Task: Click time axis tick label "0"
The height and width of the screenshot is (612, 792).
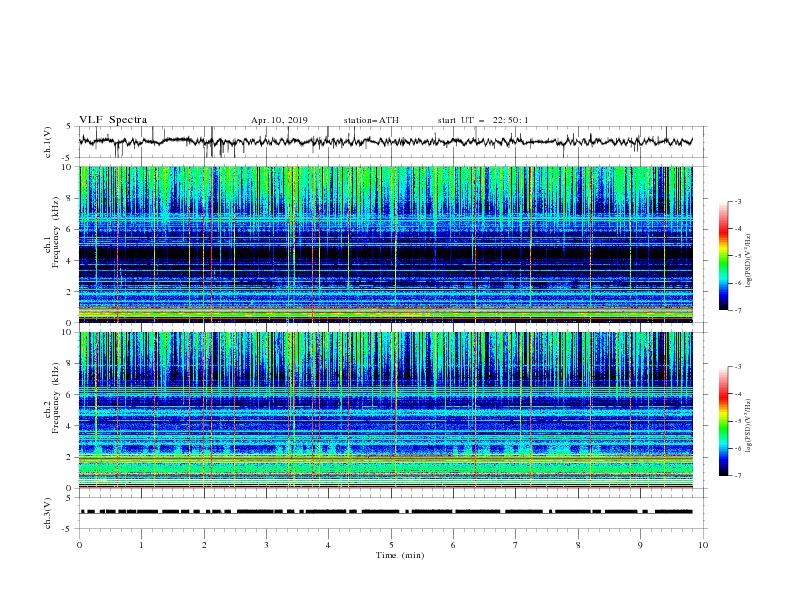Action: [79, 545]
